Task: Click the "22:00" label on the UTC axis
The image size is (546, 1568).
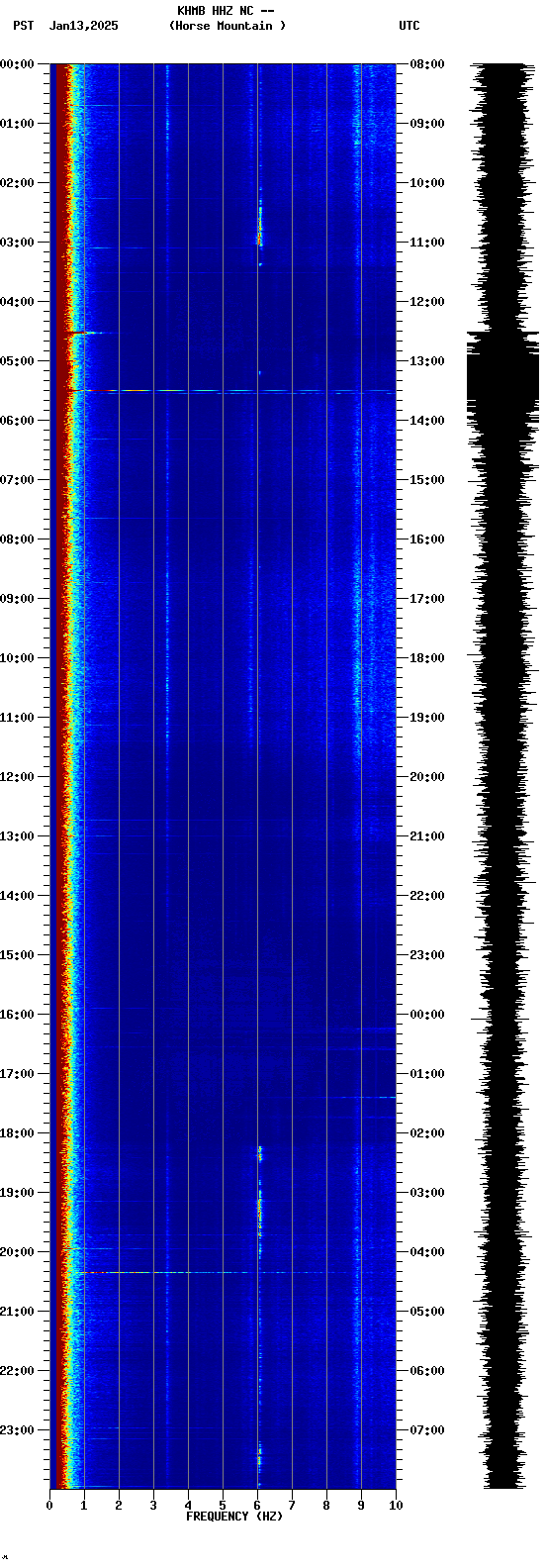Action: [x=427, y=896]
